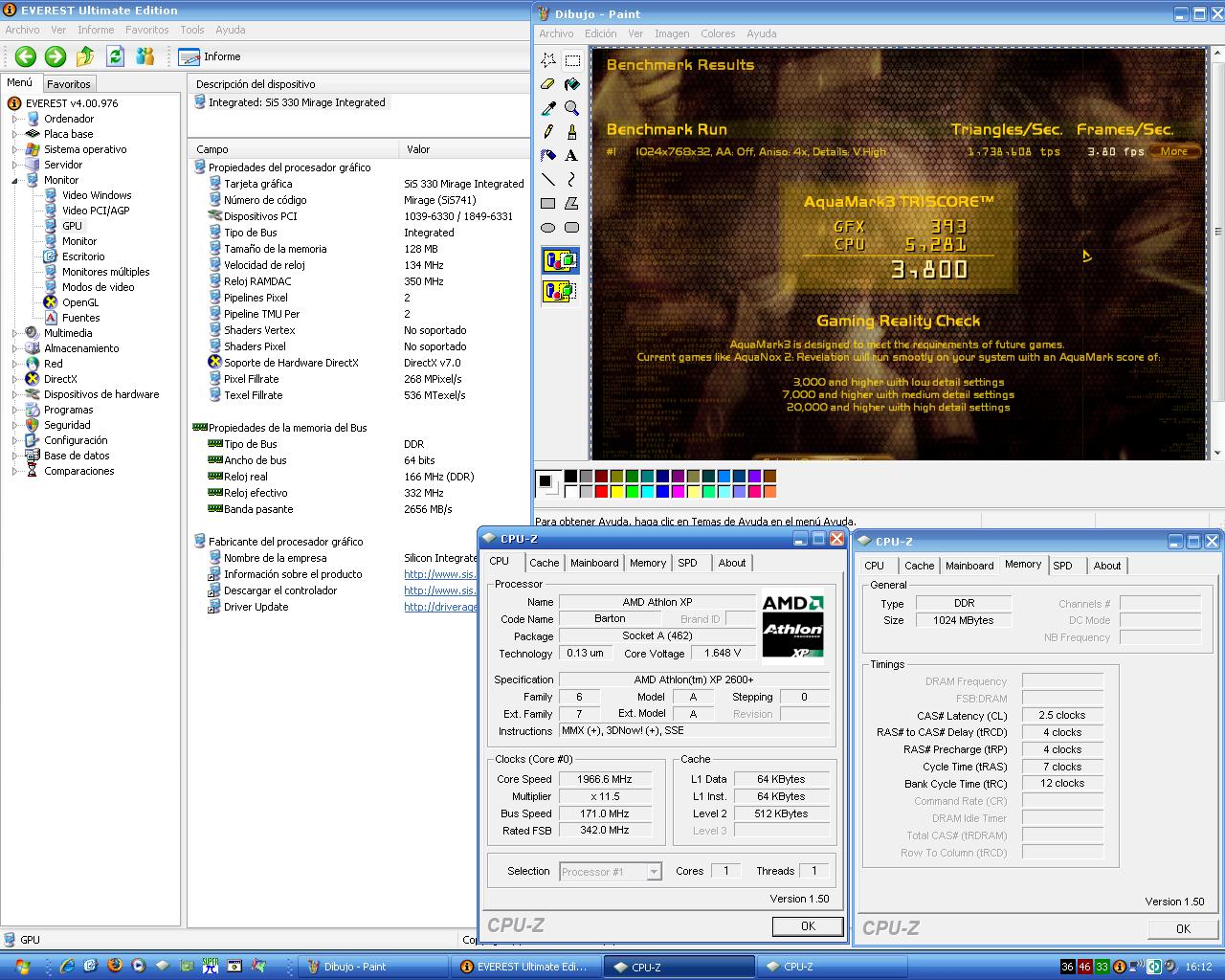Image resolution: width=1225 pixels, height=980 pixels.
Task: Switch to Mainboard tab in CPU window
Action: [594, 563]
